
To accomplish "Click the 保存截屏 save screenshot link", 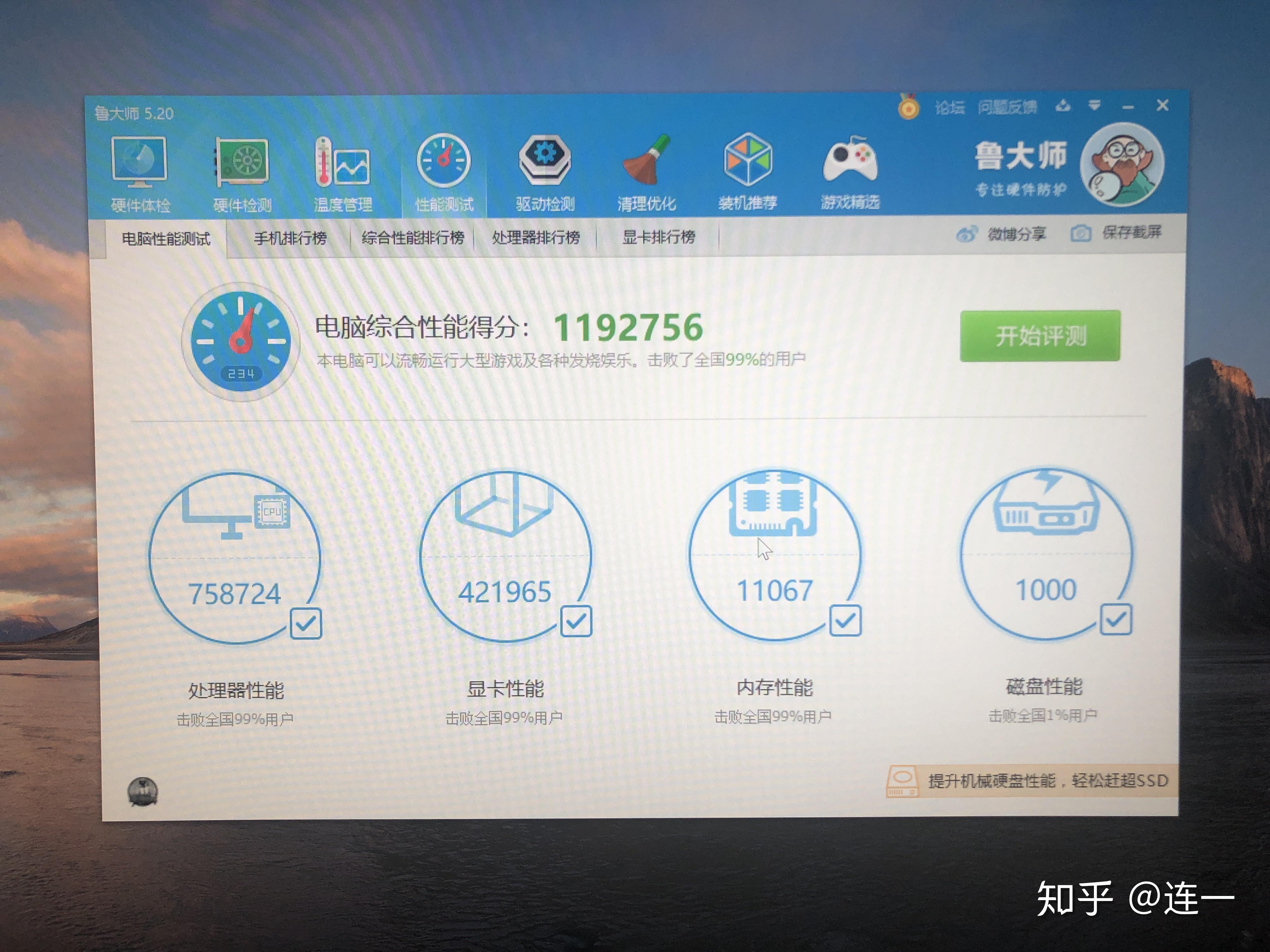I will tap(1132, 232).
